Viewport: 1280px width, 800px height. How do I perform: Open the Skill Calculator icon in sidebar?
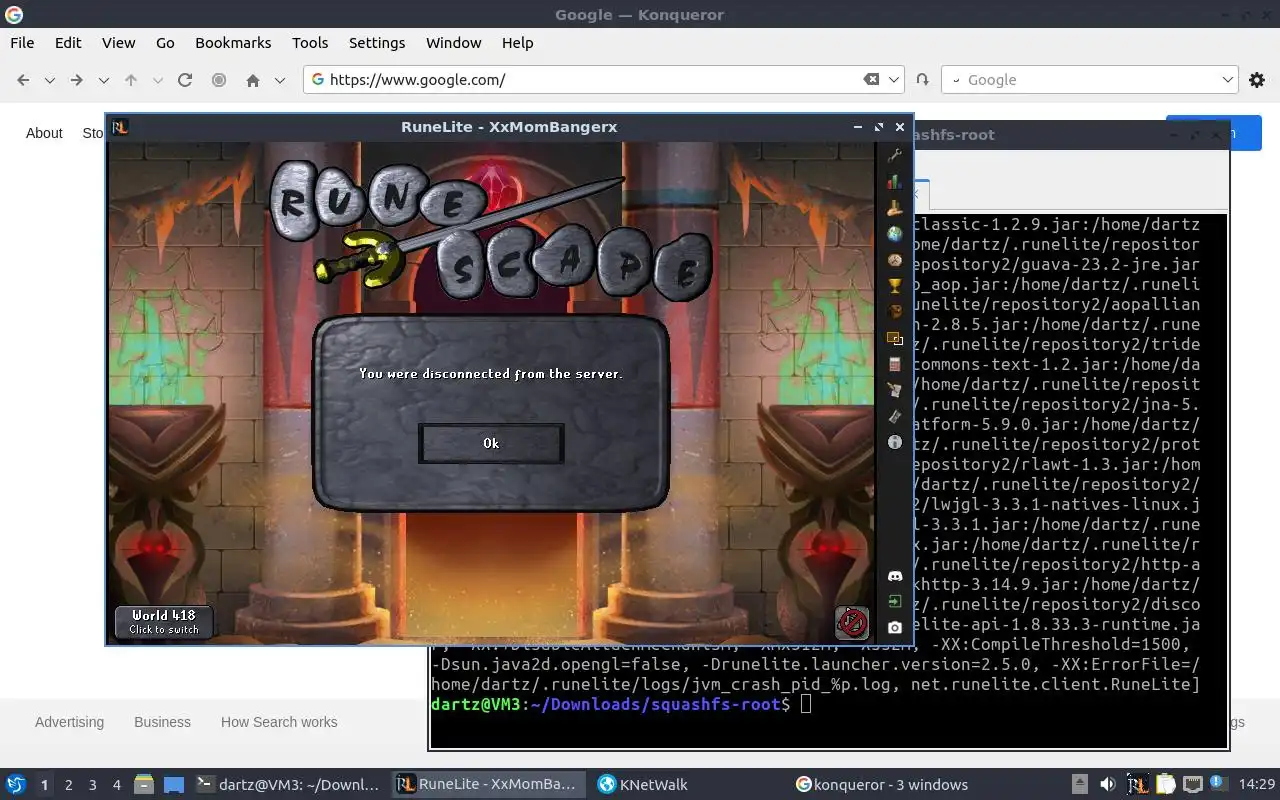tap(894, 364)
